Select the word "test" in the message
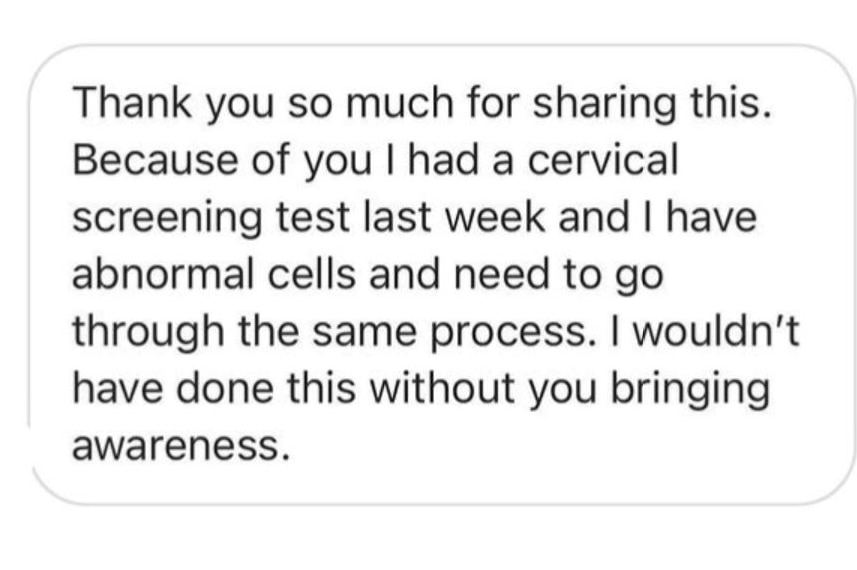Viewport: 857px width, 570px height. (312, 217)
